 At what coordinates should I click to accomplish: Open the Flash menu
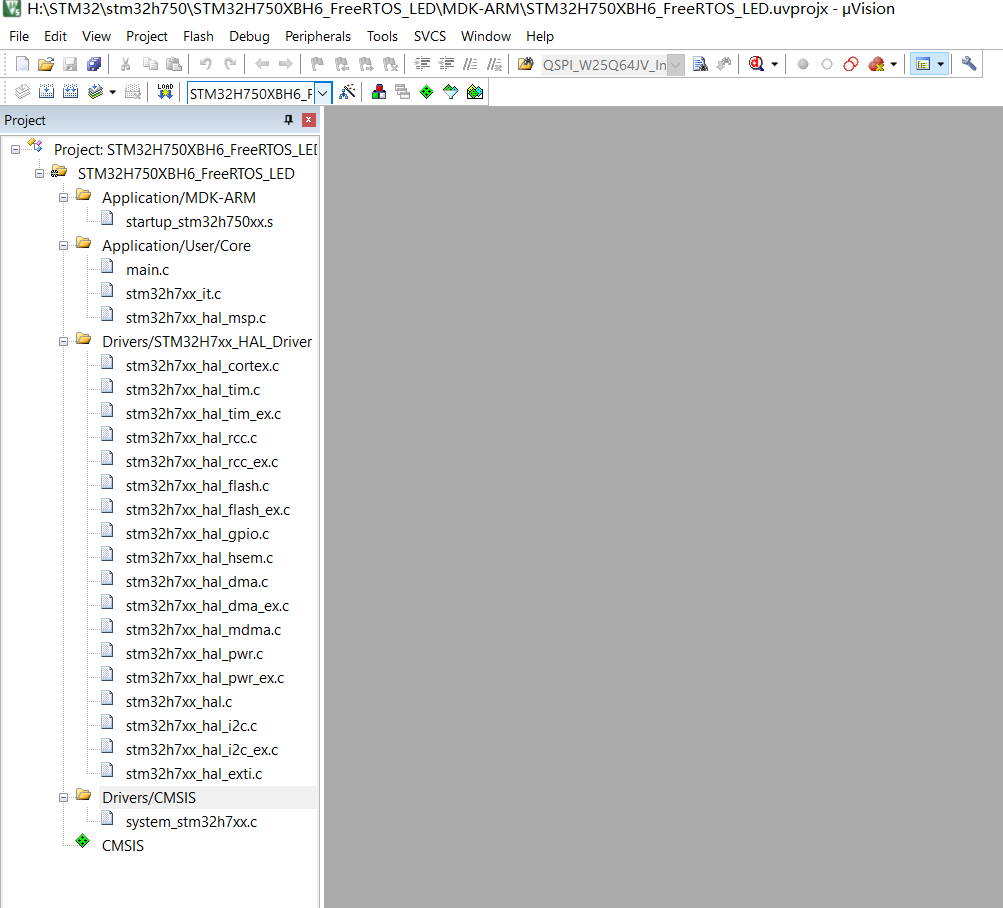click(198, 36)
